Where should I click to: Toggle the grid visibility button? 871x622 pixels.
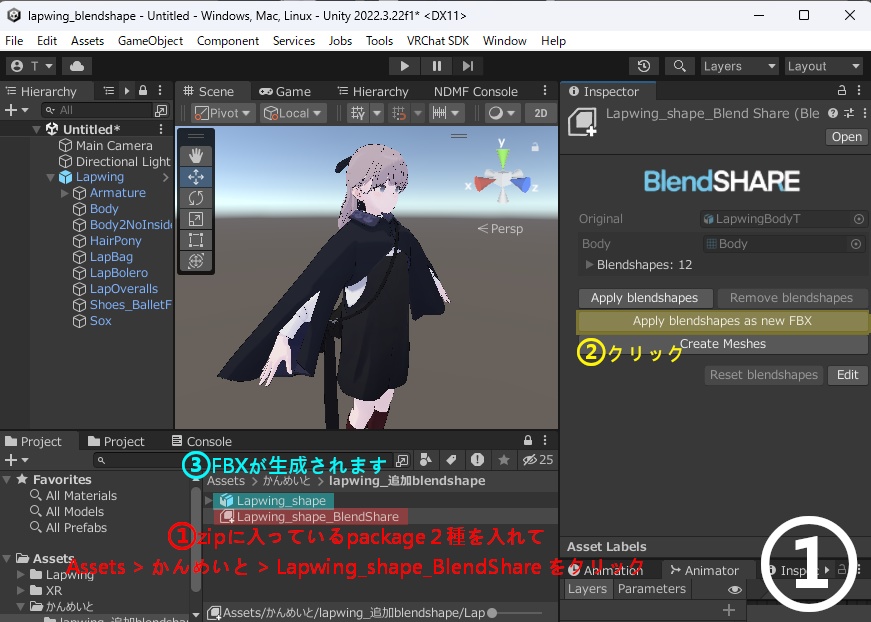(x=358, y=113)
